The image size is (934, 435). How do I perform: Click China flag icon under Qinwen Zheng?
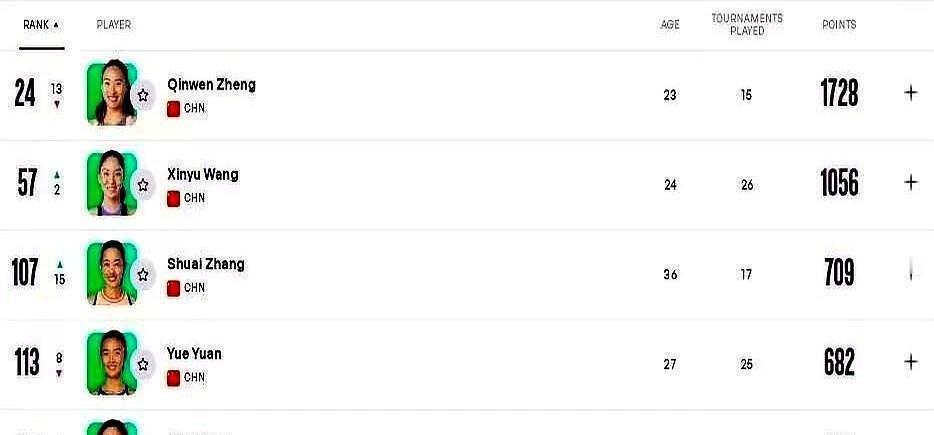(173, 108)
